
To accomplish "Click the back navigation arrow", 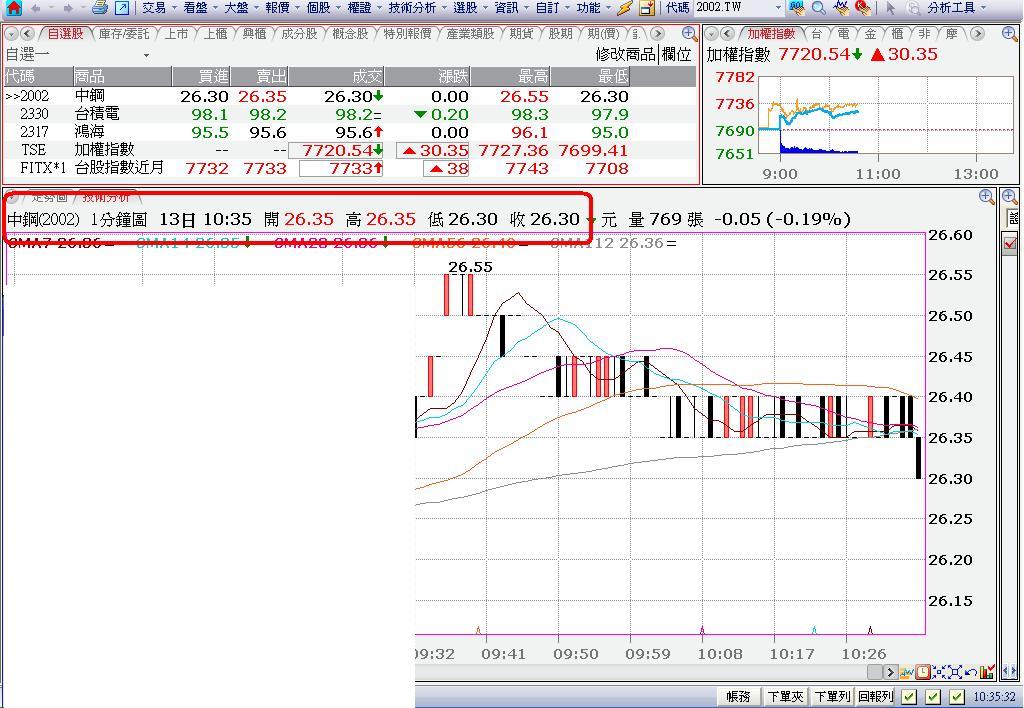I will tap(36, 8).
